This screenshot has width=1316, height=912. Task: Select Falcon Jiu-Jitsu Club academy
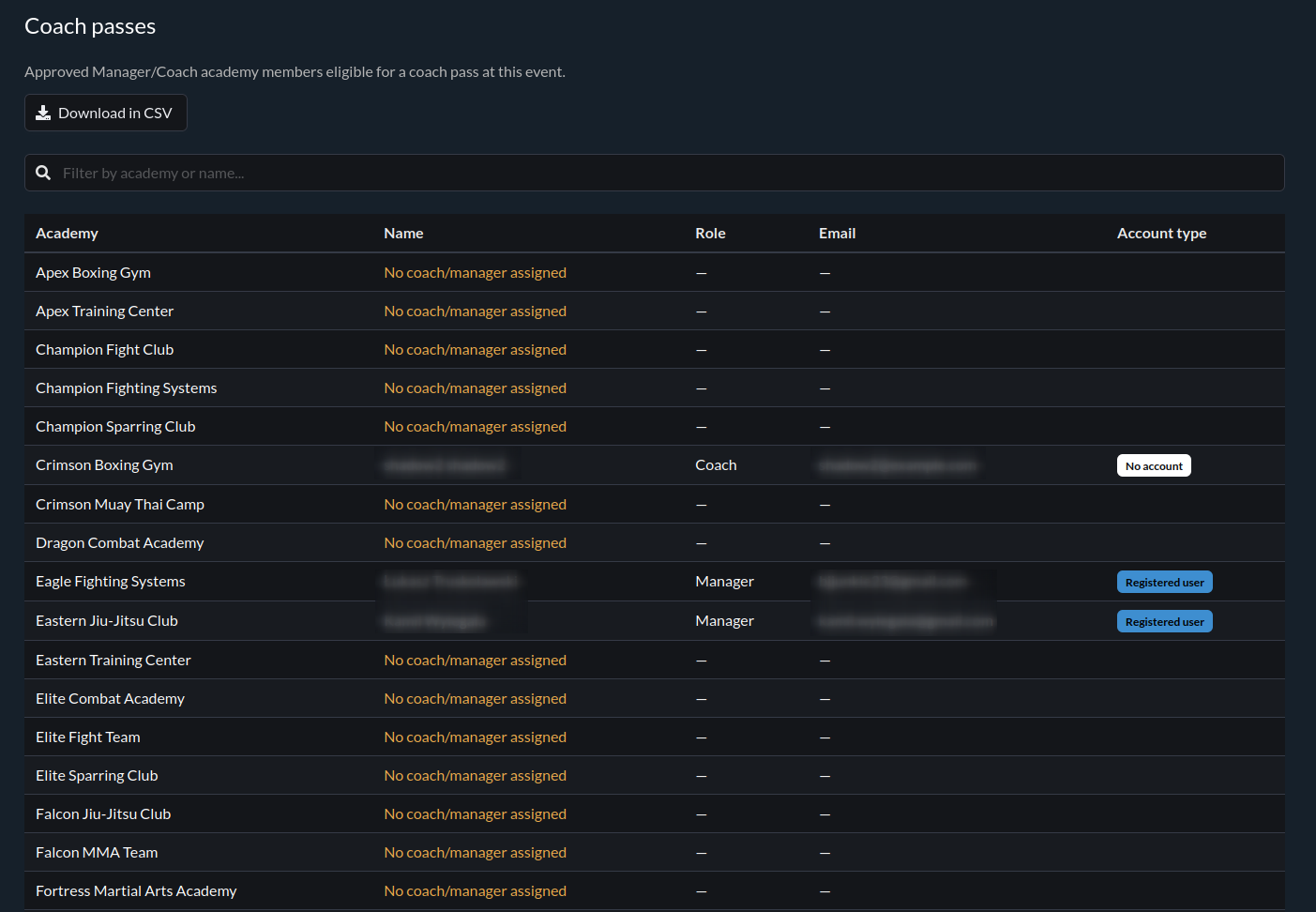(x=103, y=814)
